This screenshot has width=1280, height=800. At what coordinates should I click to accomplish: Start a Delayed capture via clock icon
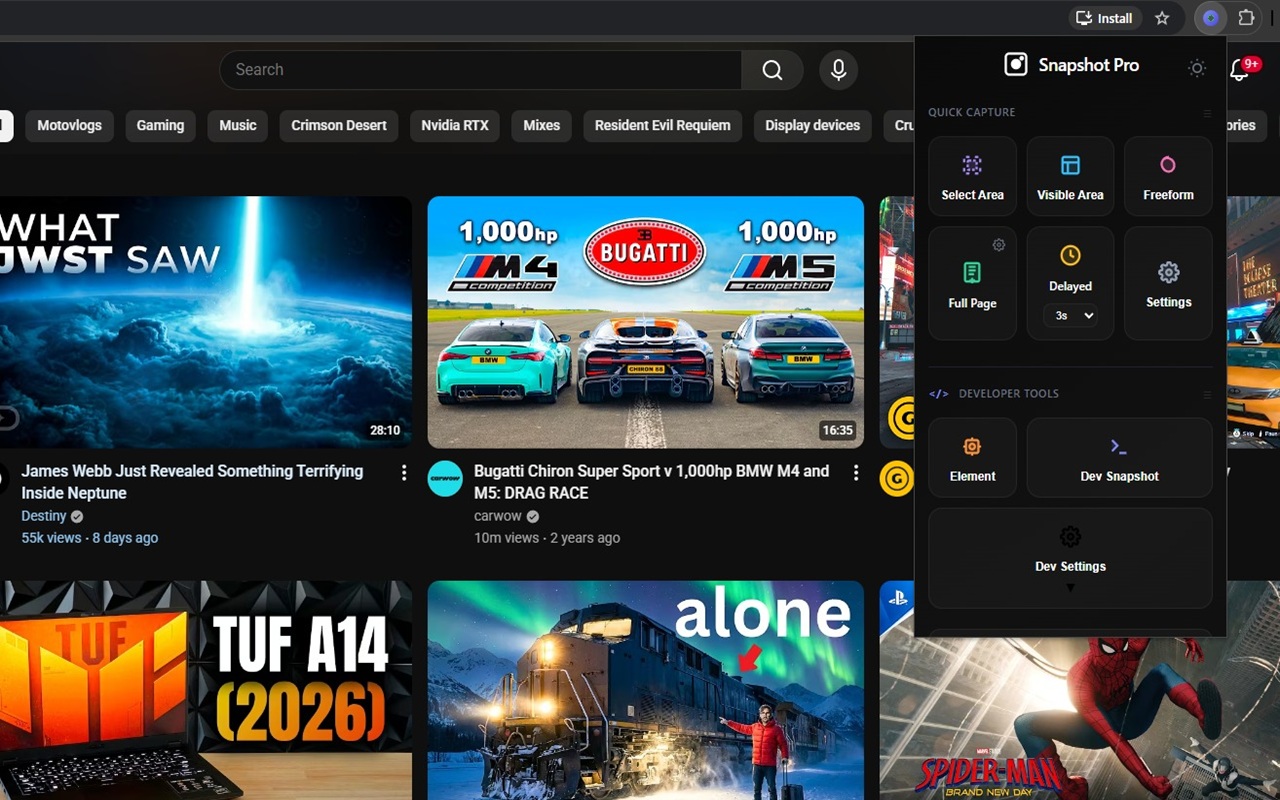click(x=1070, y=256)
